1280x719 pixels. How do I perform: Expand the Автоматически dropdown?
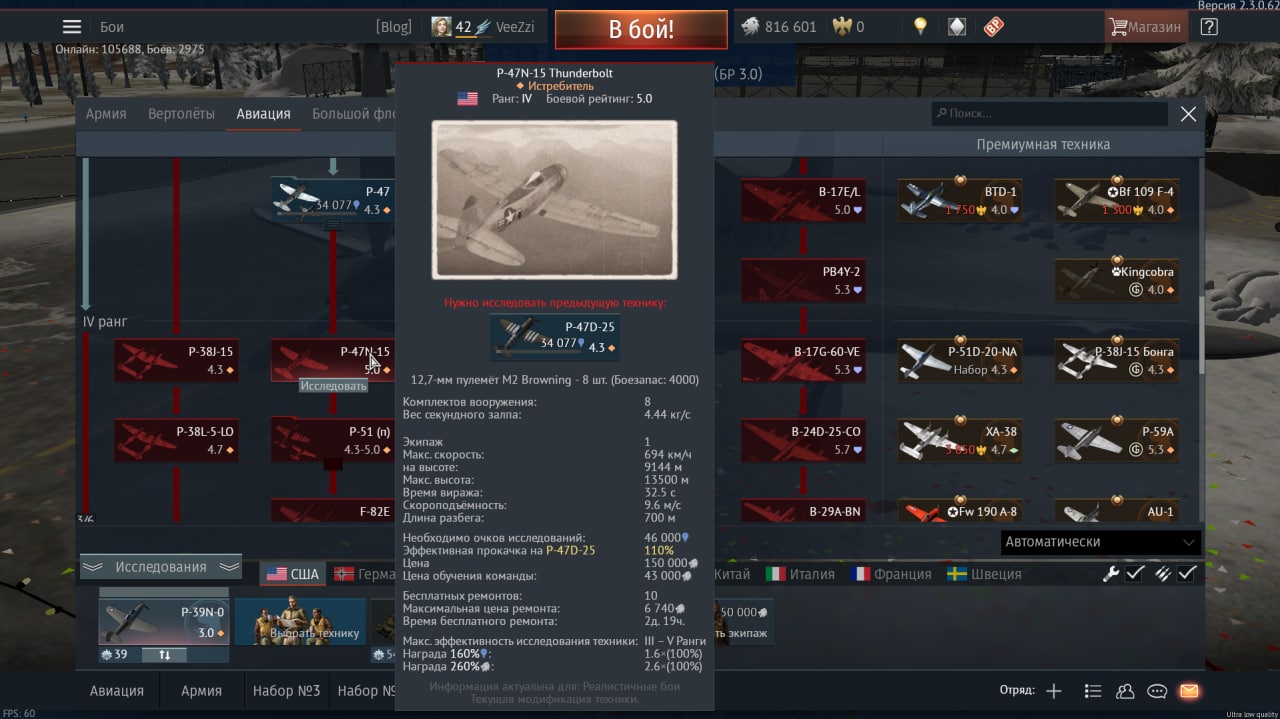pyautogui.click(x=1100, y=542)
